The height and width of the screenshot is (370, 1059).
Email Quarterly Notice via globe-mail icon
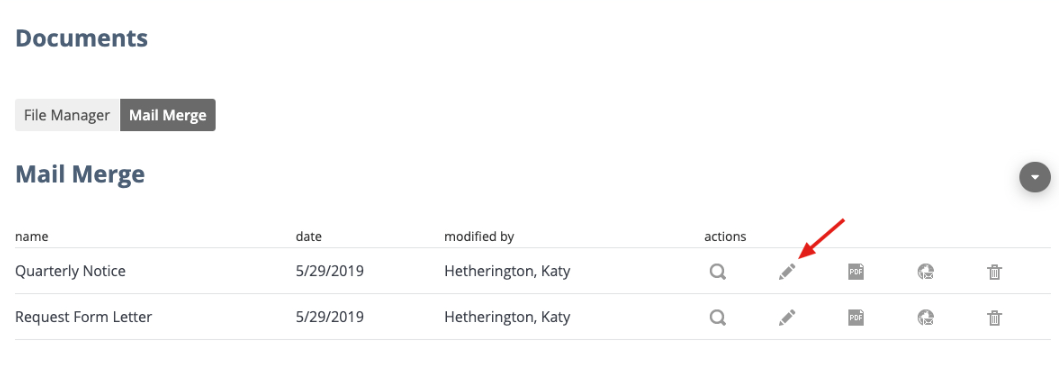tap(925, 271)
